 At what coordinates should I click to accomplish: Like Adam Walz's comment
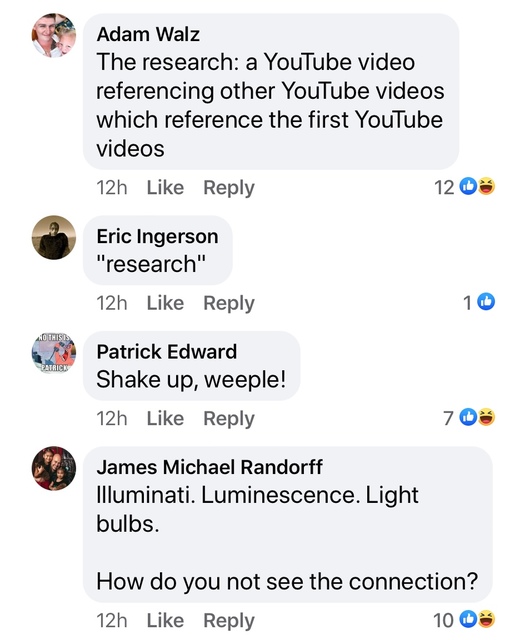165,188
